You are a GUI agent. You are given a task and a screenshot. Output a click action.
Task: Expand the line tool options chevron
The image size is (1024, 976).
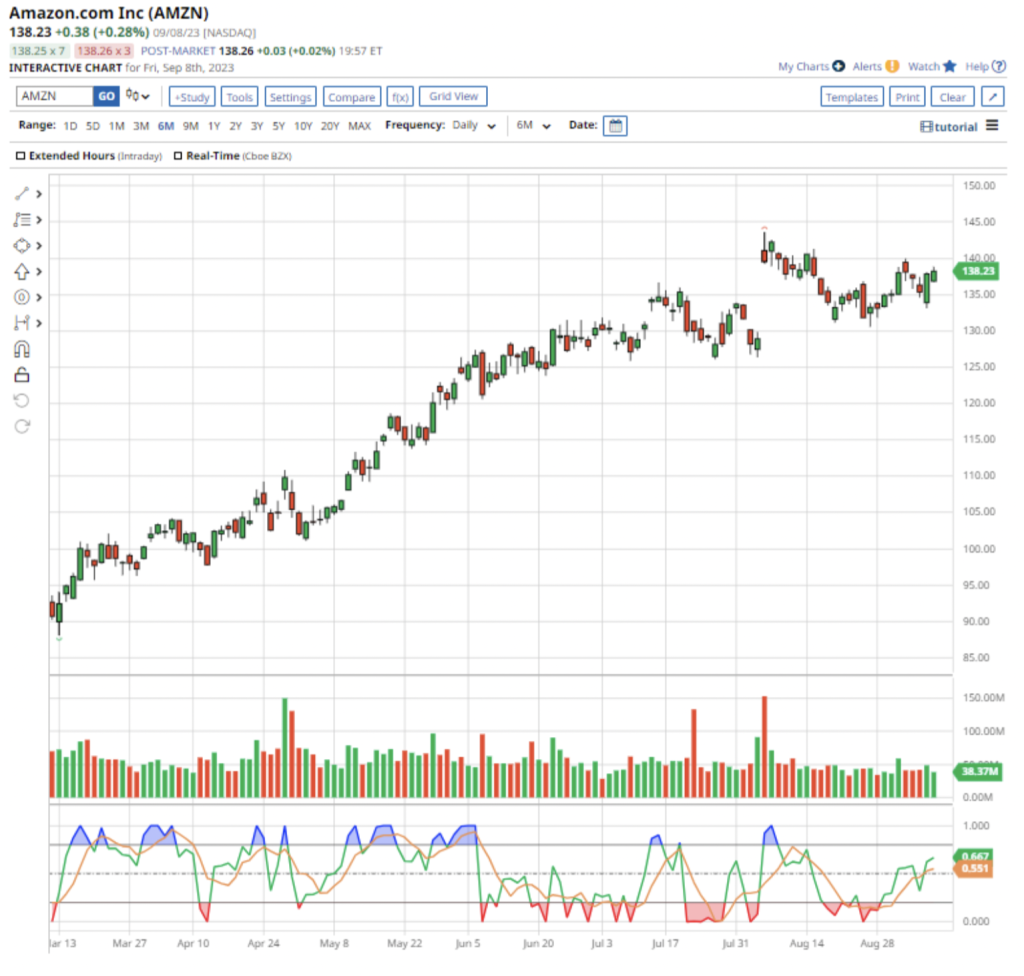(39, 193)
